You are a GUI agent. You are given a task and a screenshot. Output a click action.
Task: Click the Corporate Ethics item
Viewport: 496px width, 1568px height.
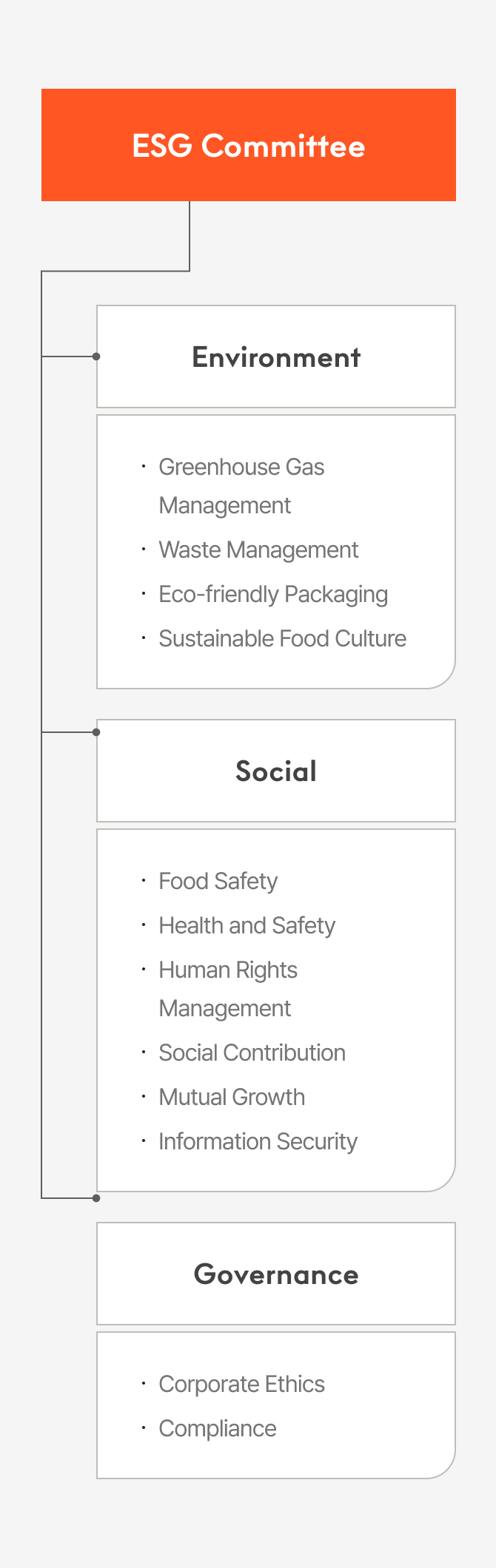(x=241, y=1384)
